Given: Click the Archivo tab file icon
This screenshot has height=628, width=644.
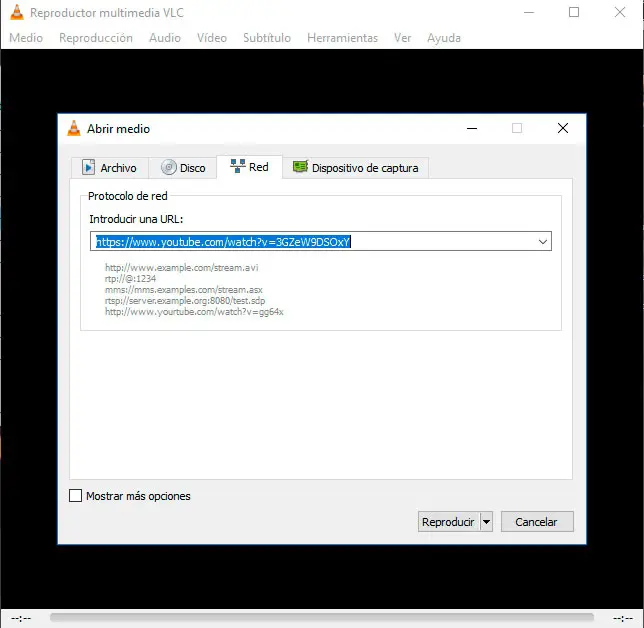Looking at the screenshot, I should 88,167.
